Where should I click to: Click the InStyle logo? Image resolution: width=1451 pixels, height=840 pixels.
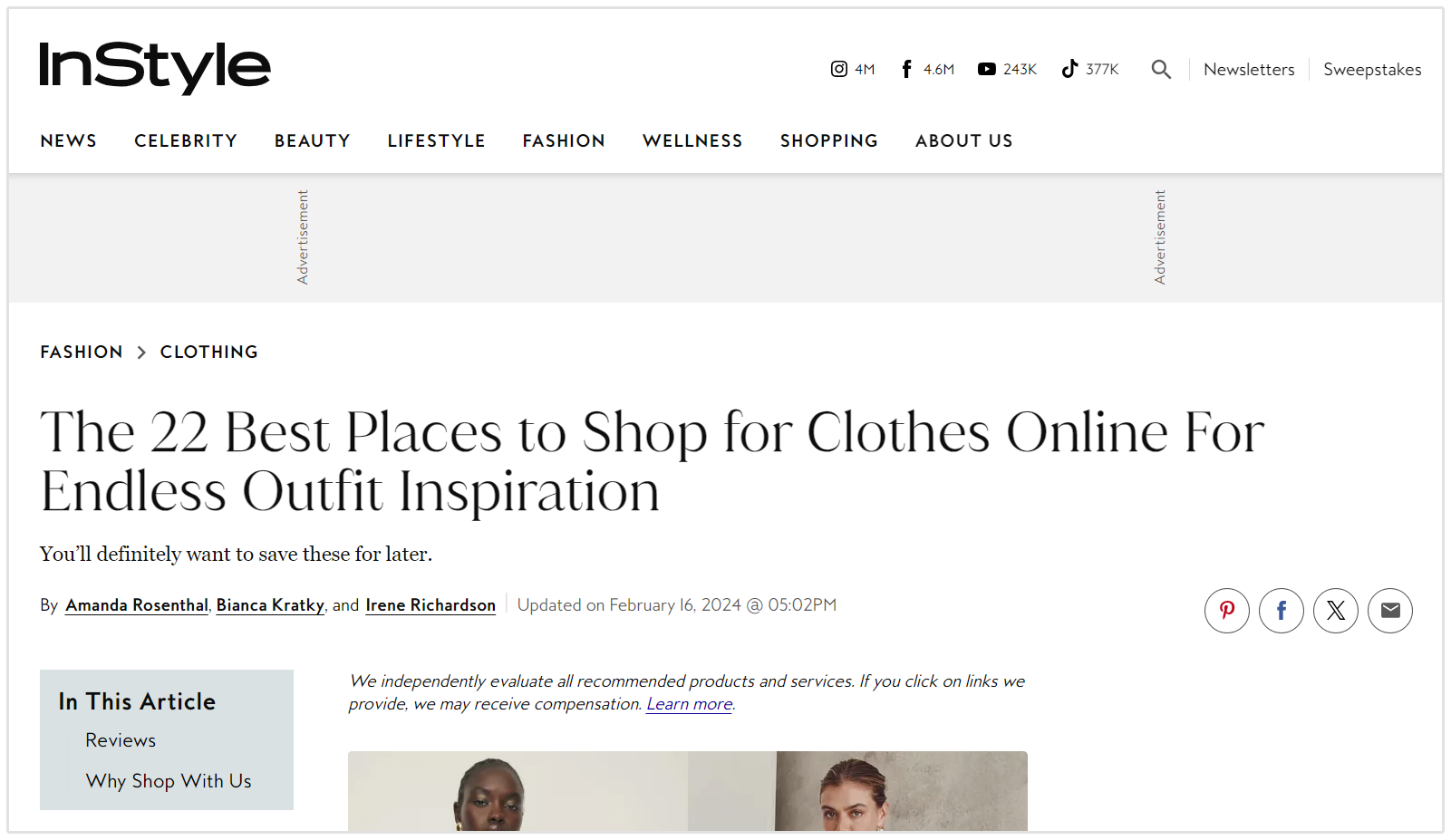pos(155,67)
